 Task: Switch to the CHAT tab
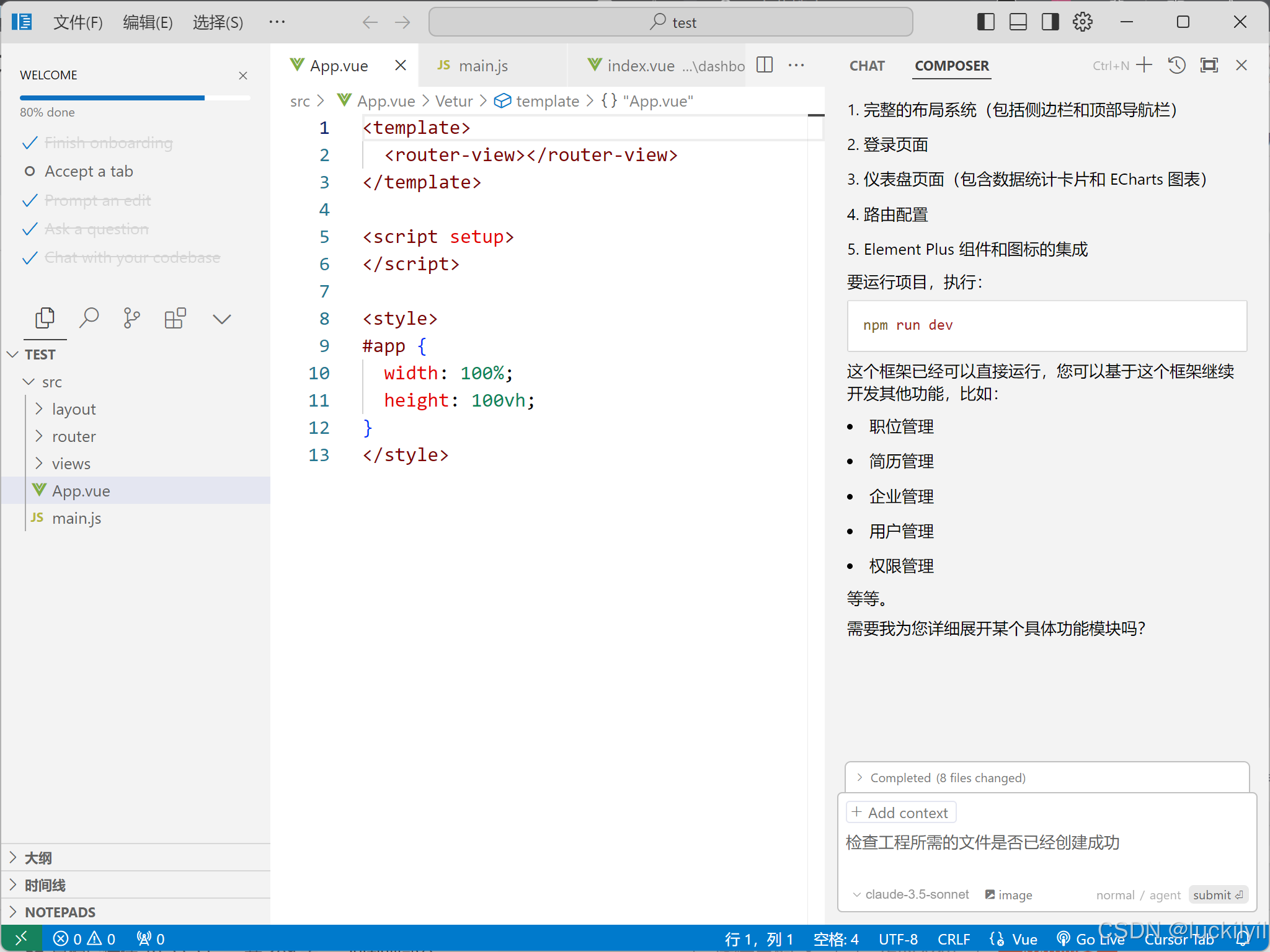point(866,66)
